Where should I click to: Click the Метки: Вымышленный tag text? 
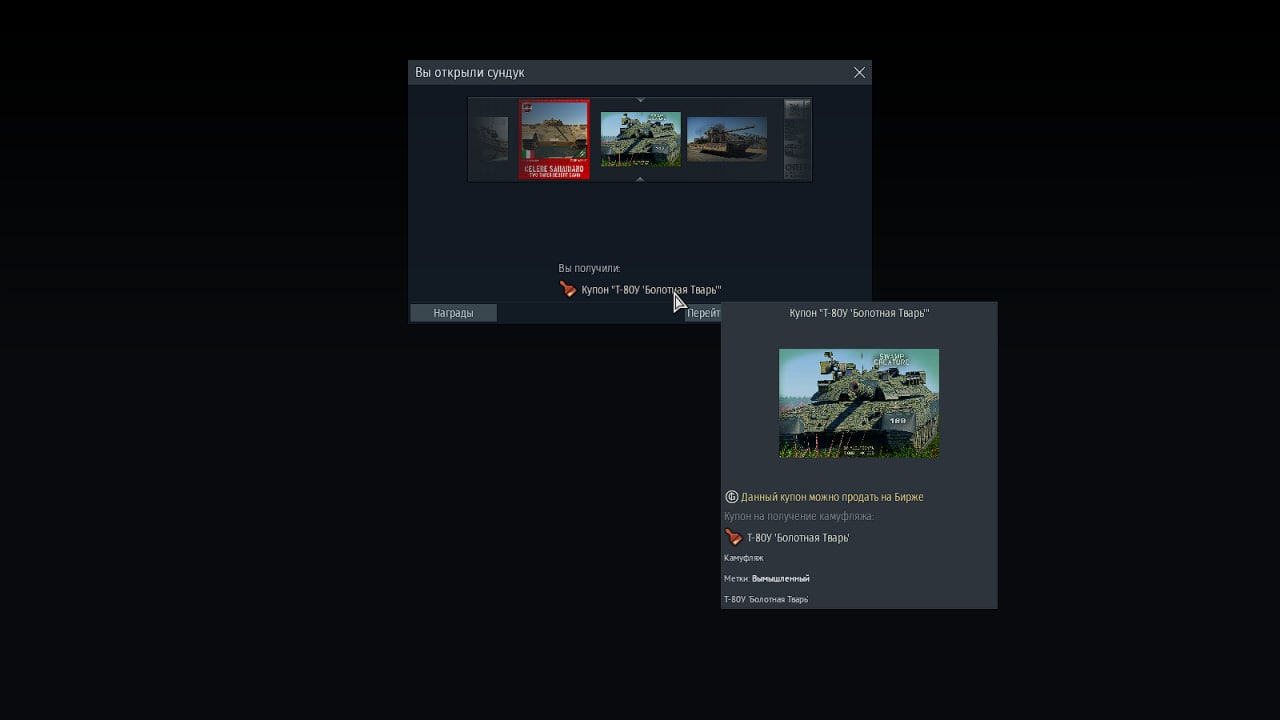pos(766,578)
